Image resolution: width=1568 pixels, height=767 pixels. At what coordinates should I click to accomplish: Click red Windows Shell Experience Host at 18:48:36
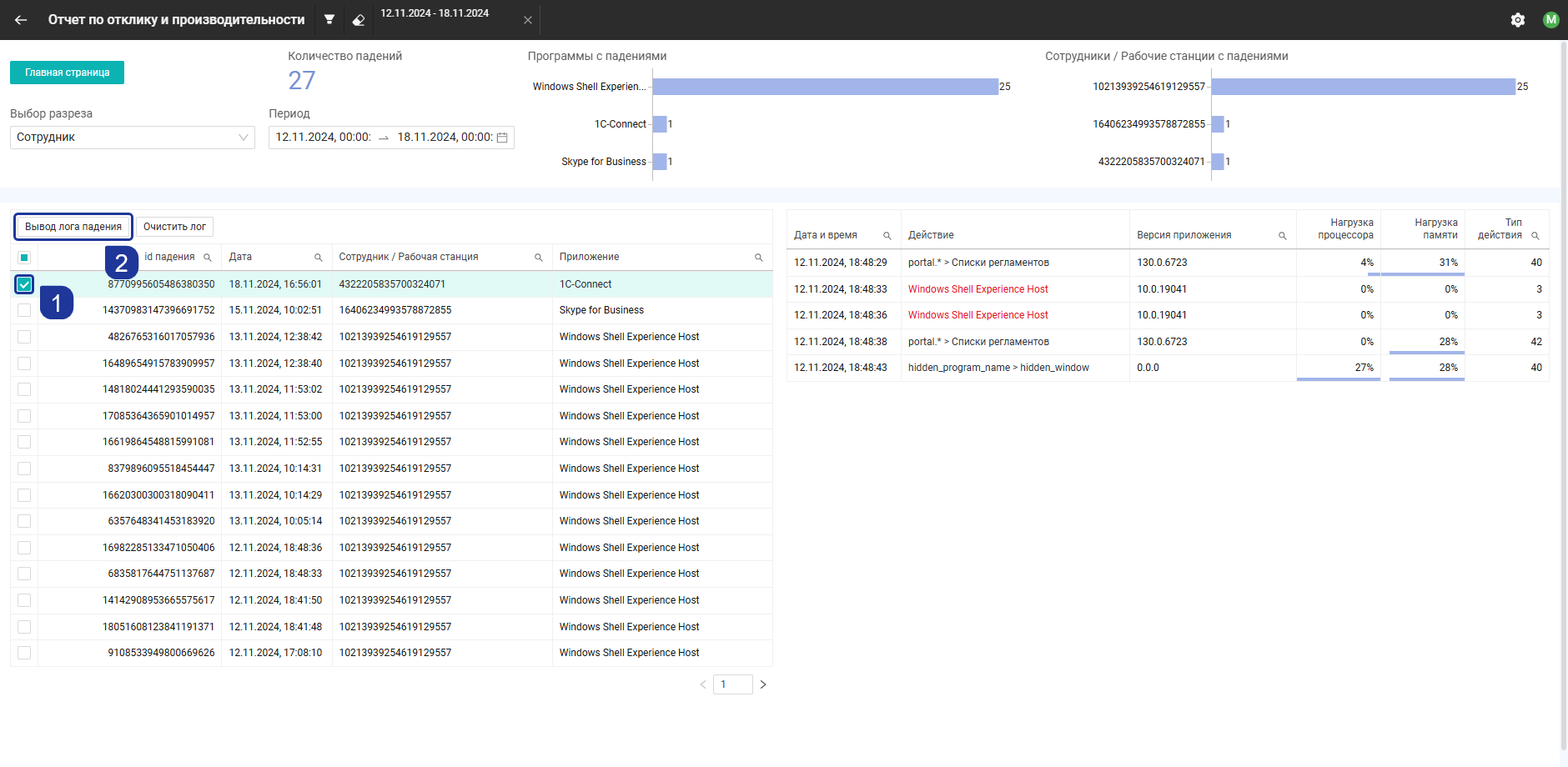pos(977,315)
